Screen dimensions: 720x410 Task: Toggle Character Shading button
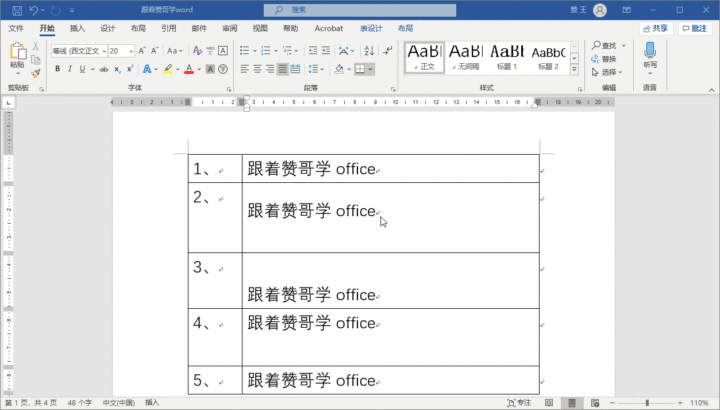coord(210,69)
